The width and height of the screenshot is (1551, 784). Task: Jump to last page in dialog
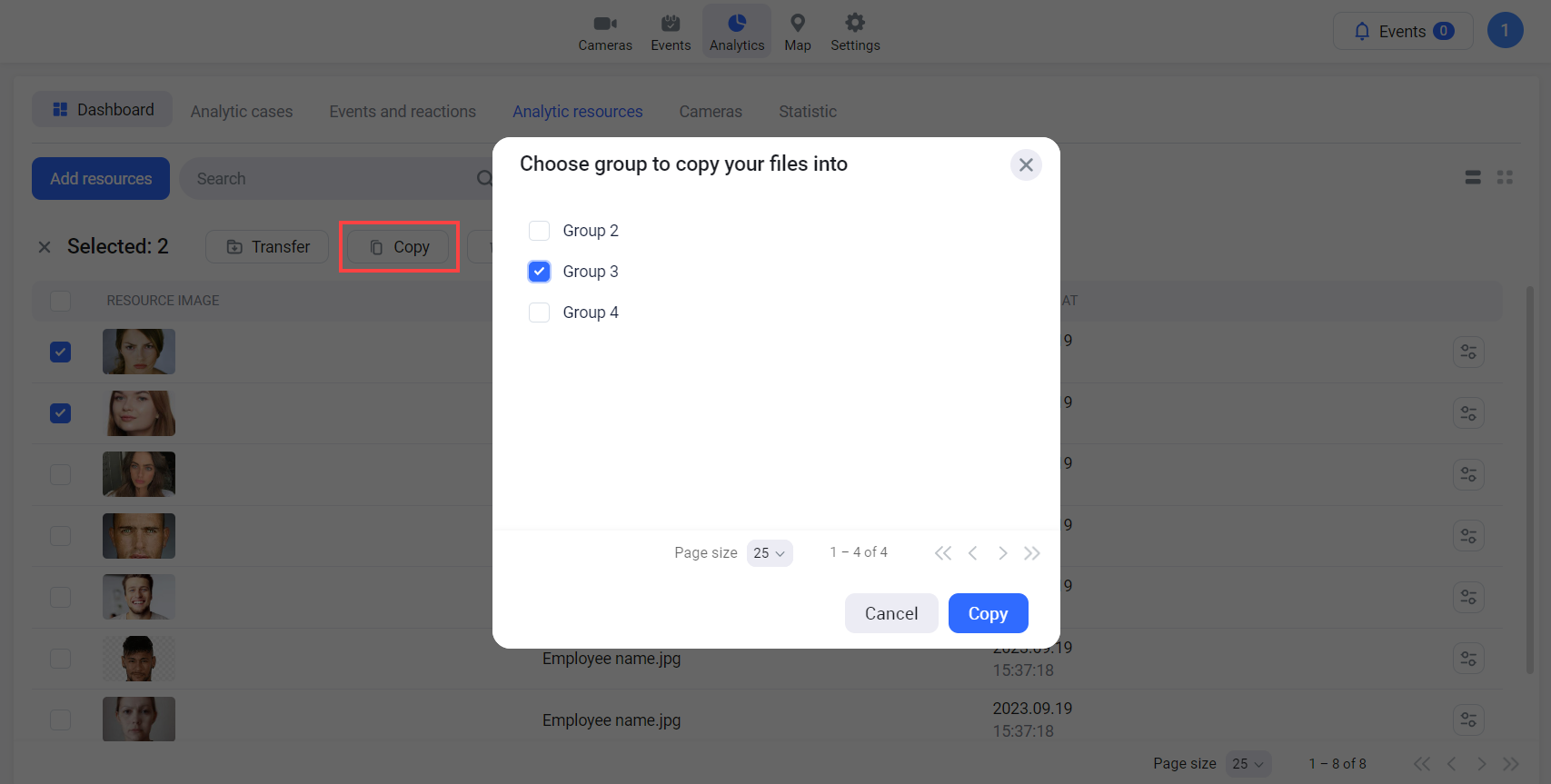[1032, 553]
